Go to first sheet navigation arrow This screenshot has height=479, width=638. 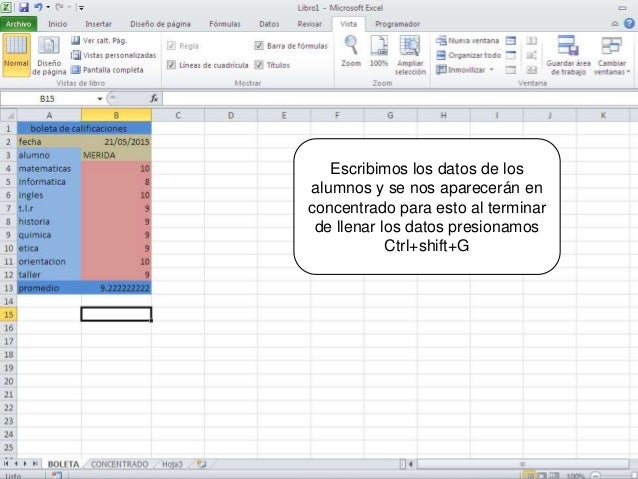(x=6, y=464)
